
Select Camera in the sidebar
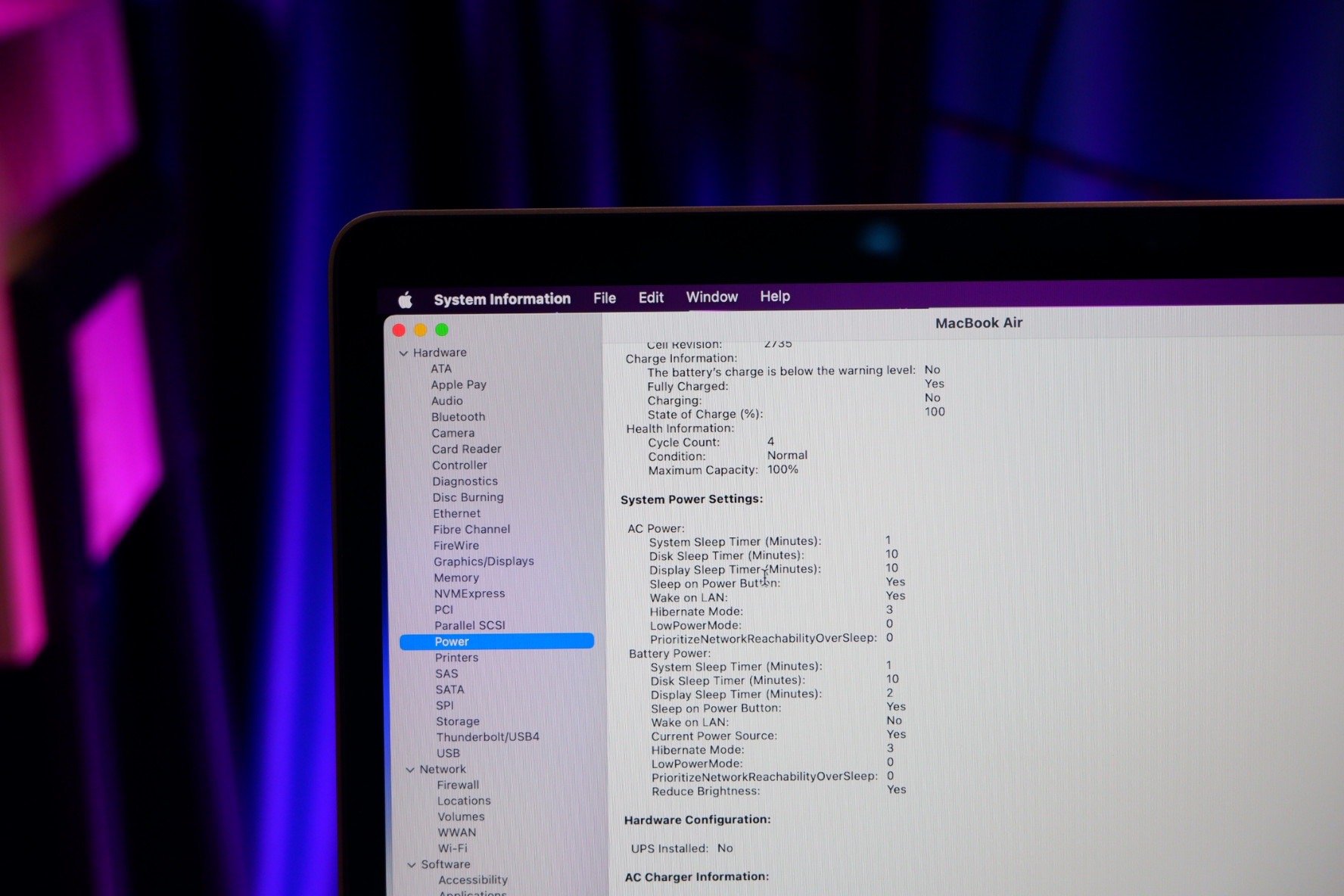[x=453, y=433]
